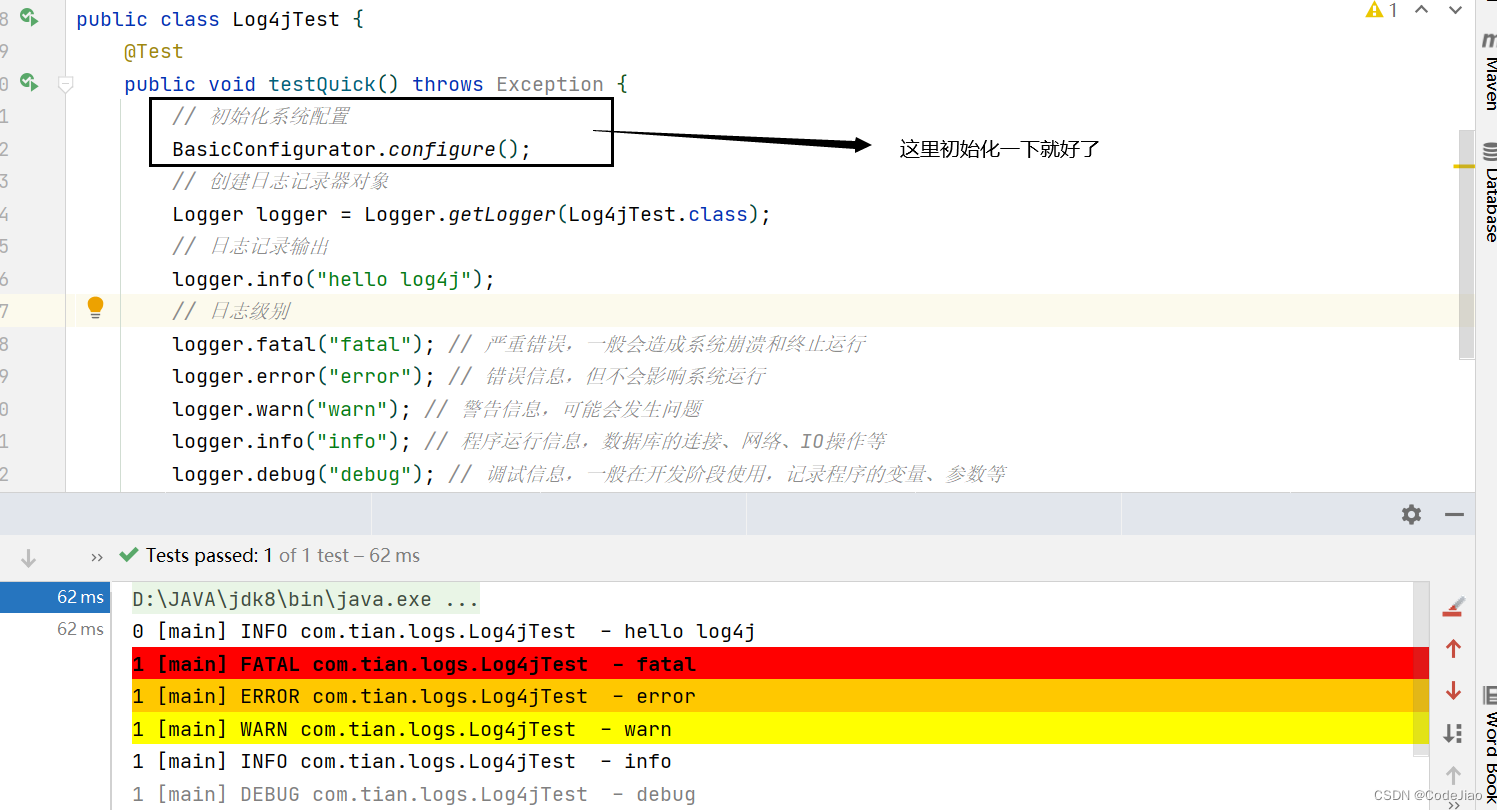Click the greyed-out up arrow console icon
Image resolution: width=1497 pixels, height=810 pixels.
(1453, 775)
